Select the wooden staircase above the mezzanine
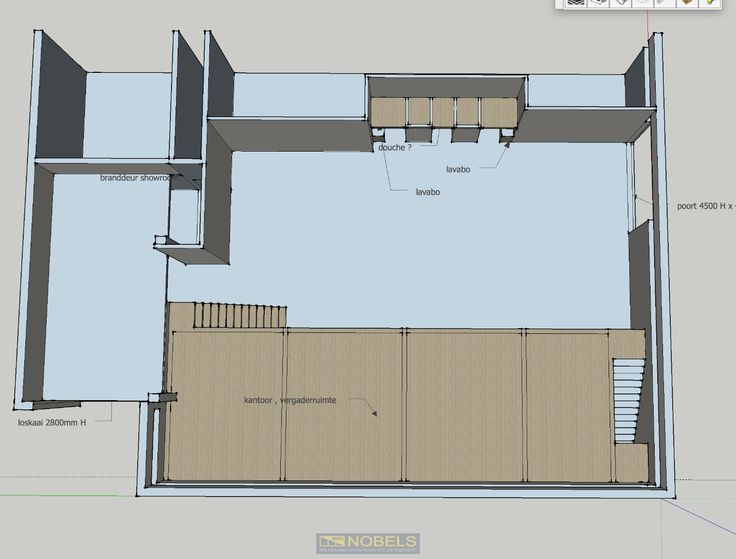This screenshot has width=736, height=559. 238,316
